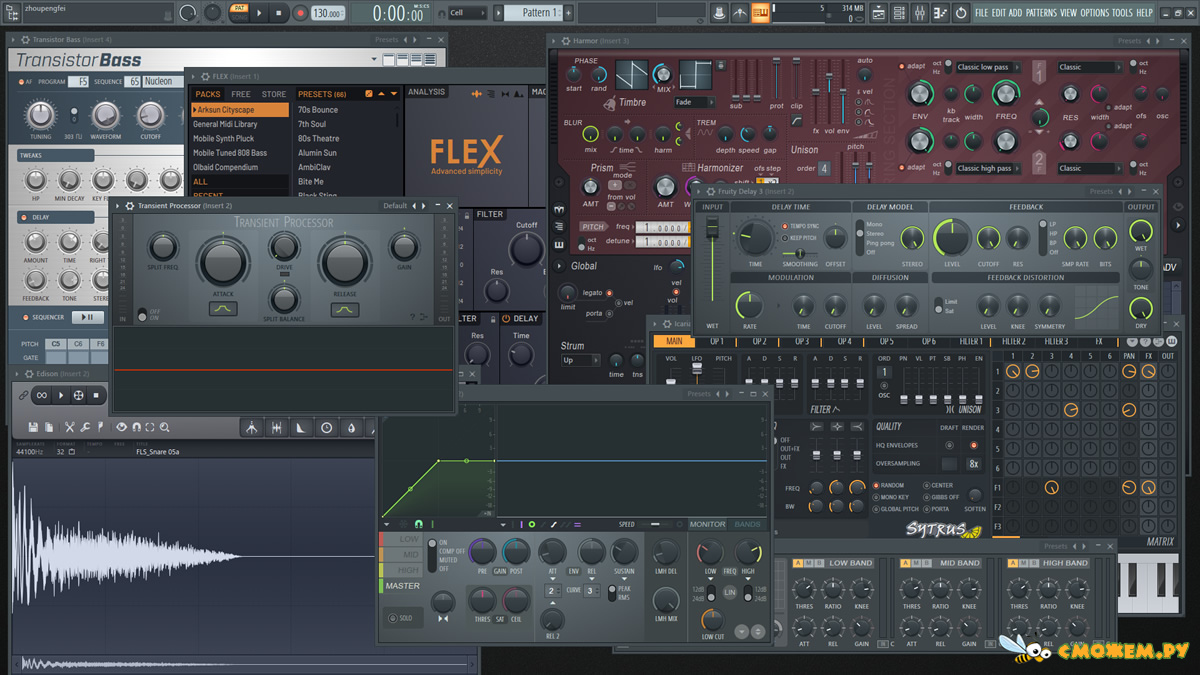Click Edison stop button

(x=96, y=395)
